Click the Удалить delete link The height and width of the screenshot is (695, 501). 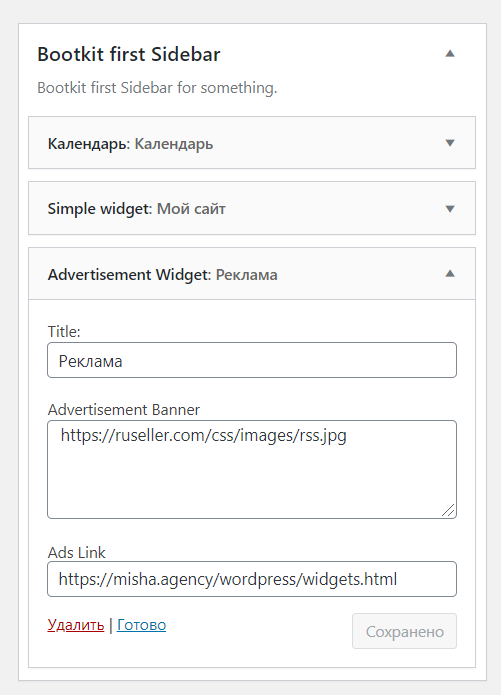pos(76,625)
